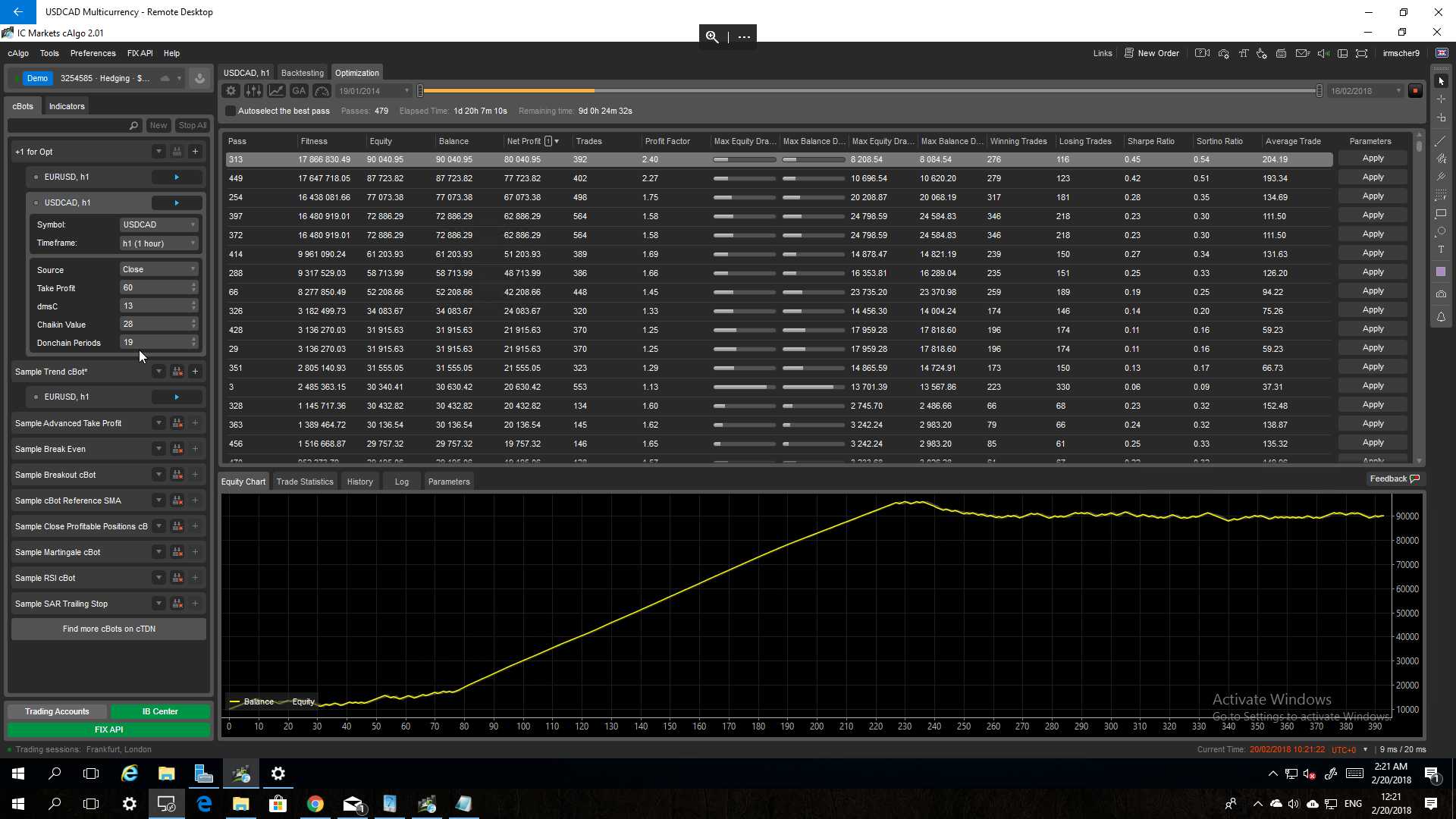Apply parameters for pass 449
Viewport: 1456px width, 819px height.
[x=1373, y=177]
